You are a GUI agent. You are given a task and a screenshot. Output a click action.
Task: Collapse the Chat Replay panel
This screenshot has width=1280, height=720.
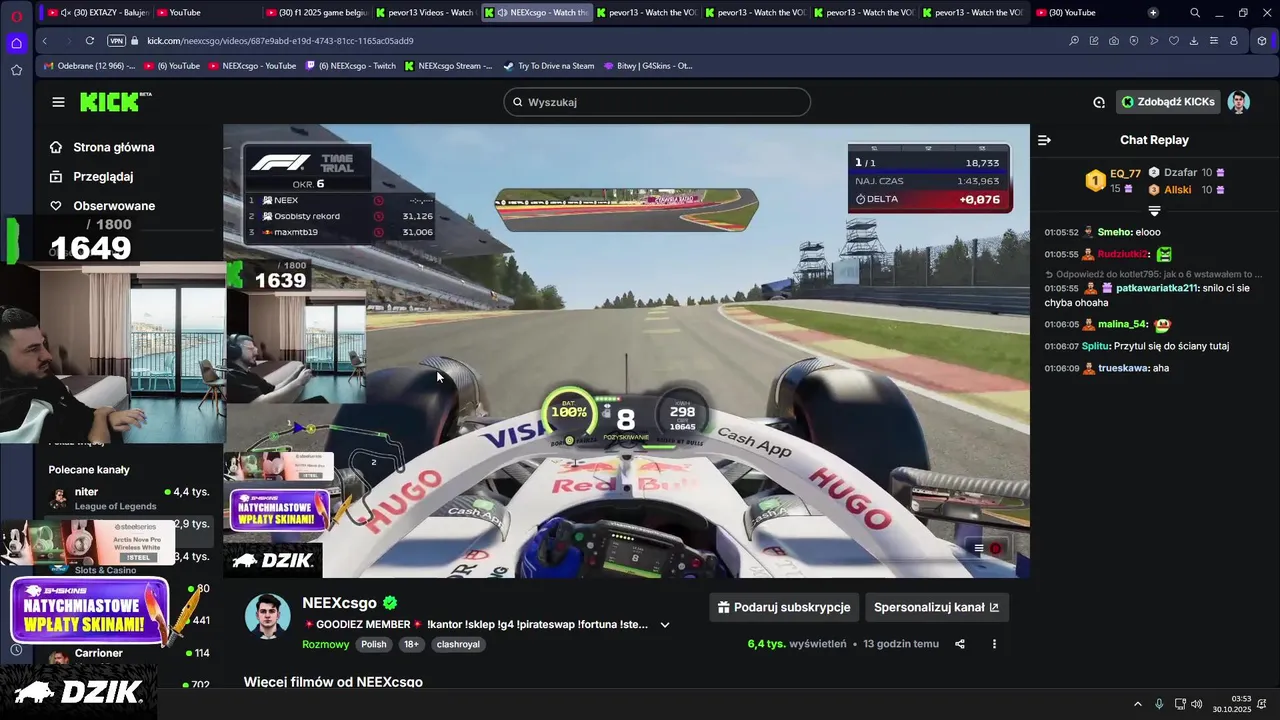click(x=1044, y=140)
